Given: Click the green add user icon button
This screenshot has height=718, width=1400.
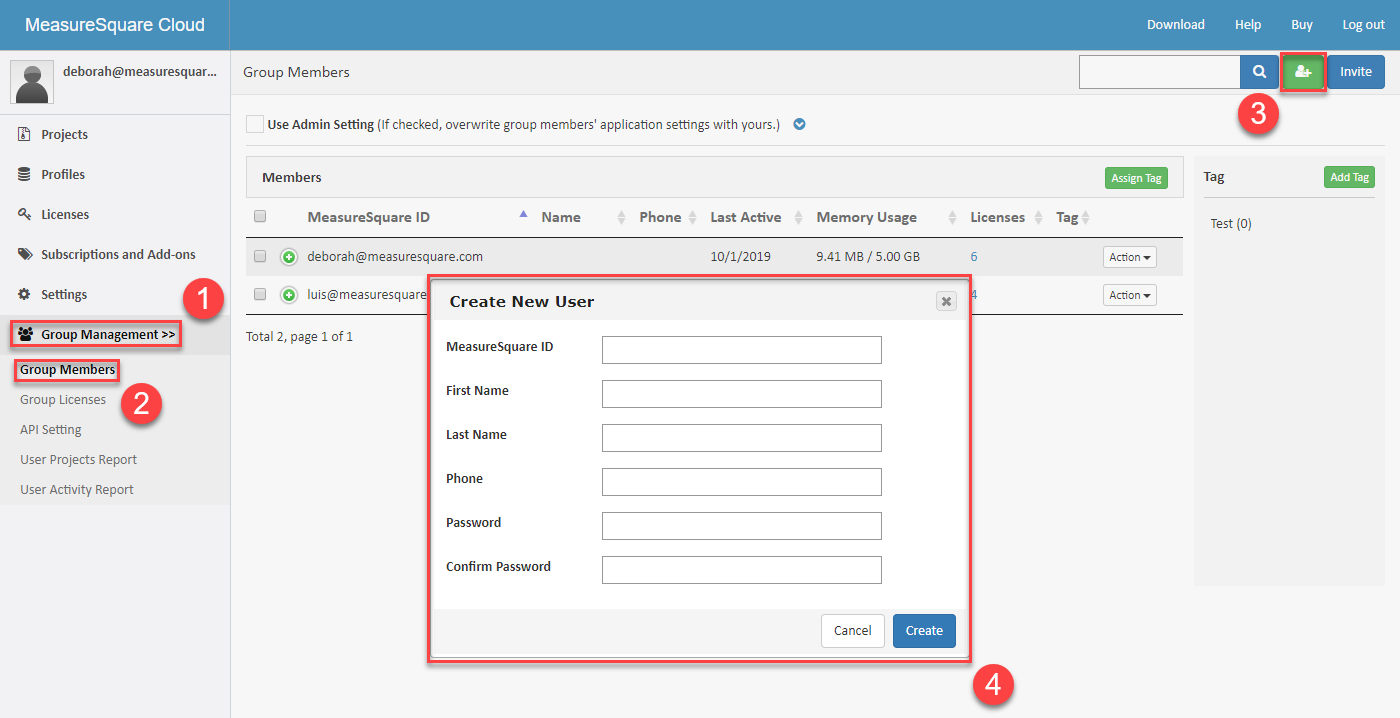Looking at the screenshot, I should [x=1302, y=72].
